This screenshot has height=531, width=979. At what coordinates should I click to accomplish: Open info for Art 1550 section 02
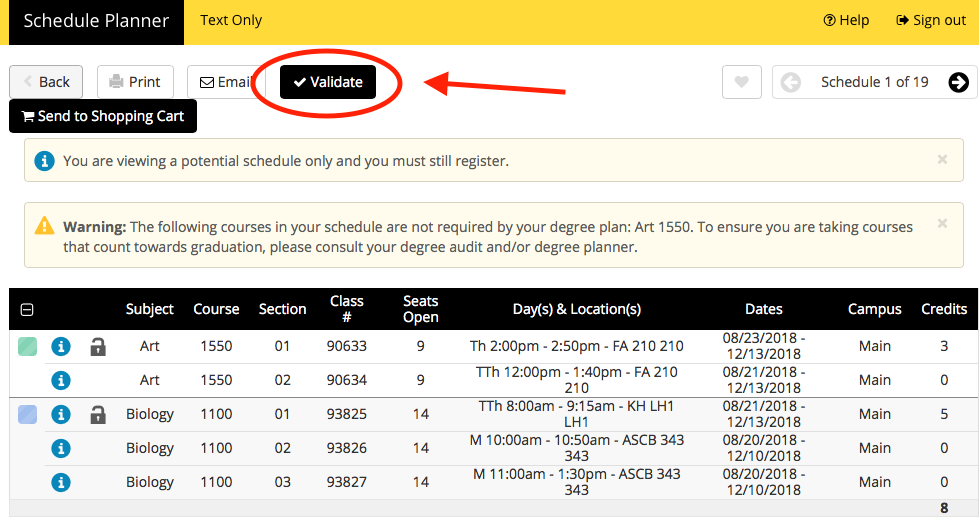(61, 380)
